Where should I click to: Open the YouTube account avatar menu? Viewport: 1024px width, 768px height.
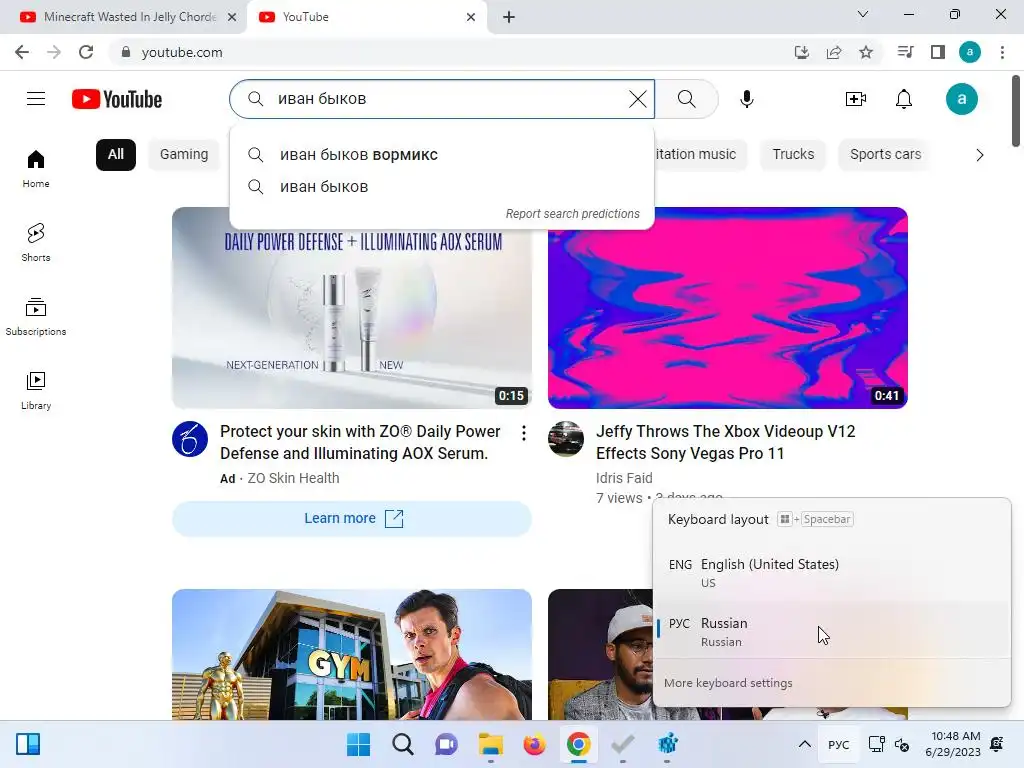(x=961, y=99)
